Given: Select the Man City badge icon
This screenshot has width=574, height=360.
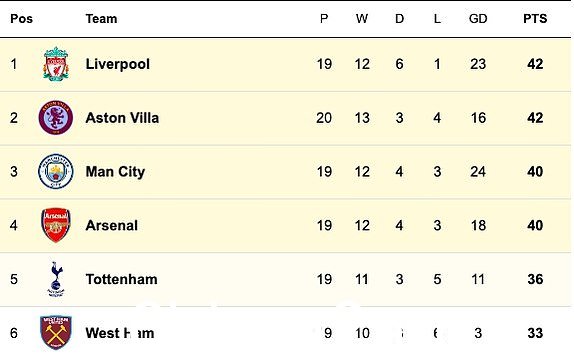Looking at the screenshot, I should point(56,171).
